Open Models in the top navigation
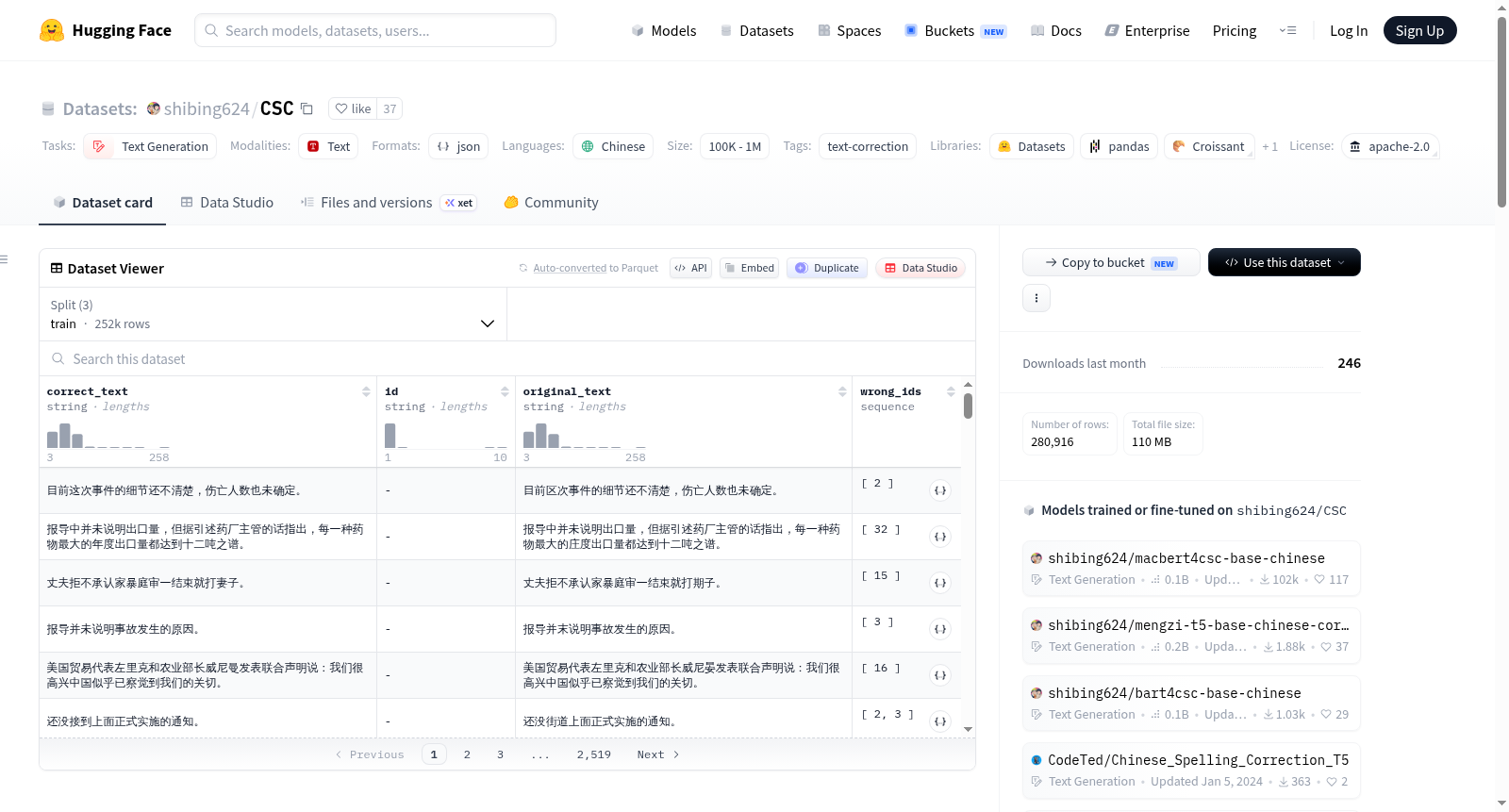This screenshot has height=812, width=1509. coord(663,30)
